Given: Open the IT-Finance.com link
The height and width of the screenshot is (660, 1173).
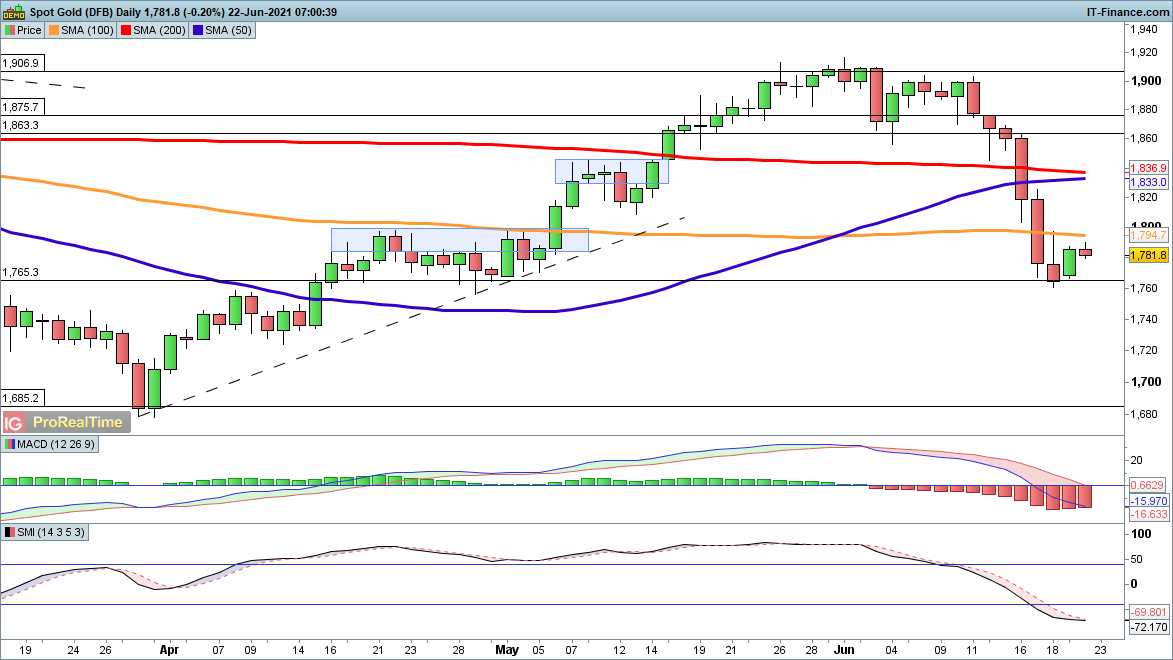Looking at the screenshot, I should (x=1127, y=11).
